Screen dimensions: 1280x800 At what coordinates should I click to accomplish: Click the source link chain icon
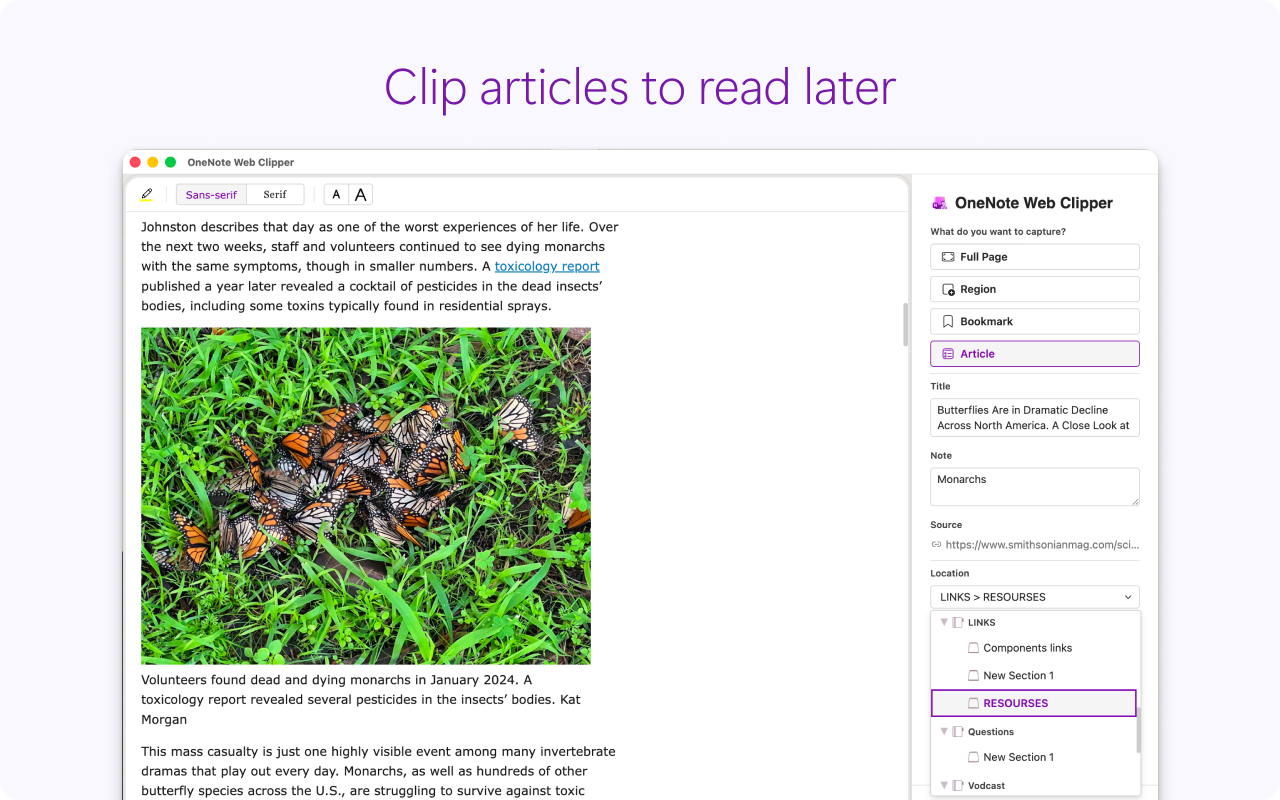tap(937, 545)
